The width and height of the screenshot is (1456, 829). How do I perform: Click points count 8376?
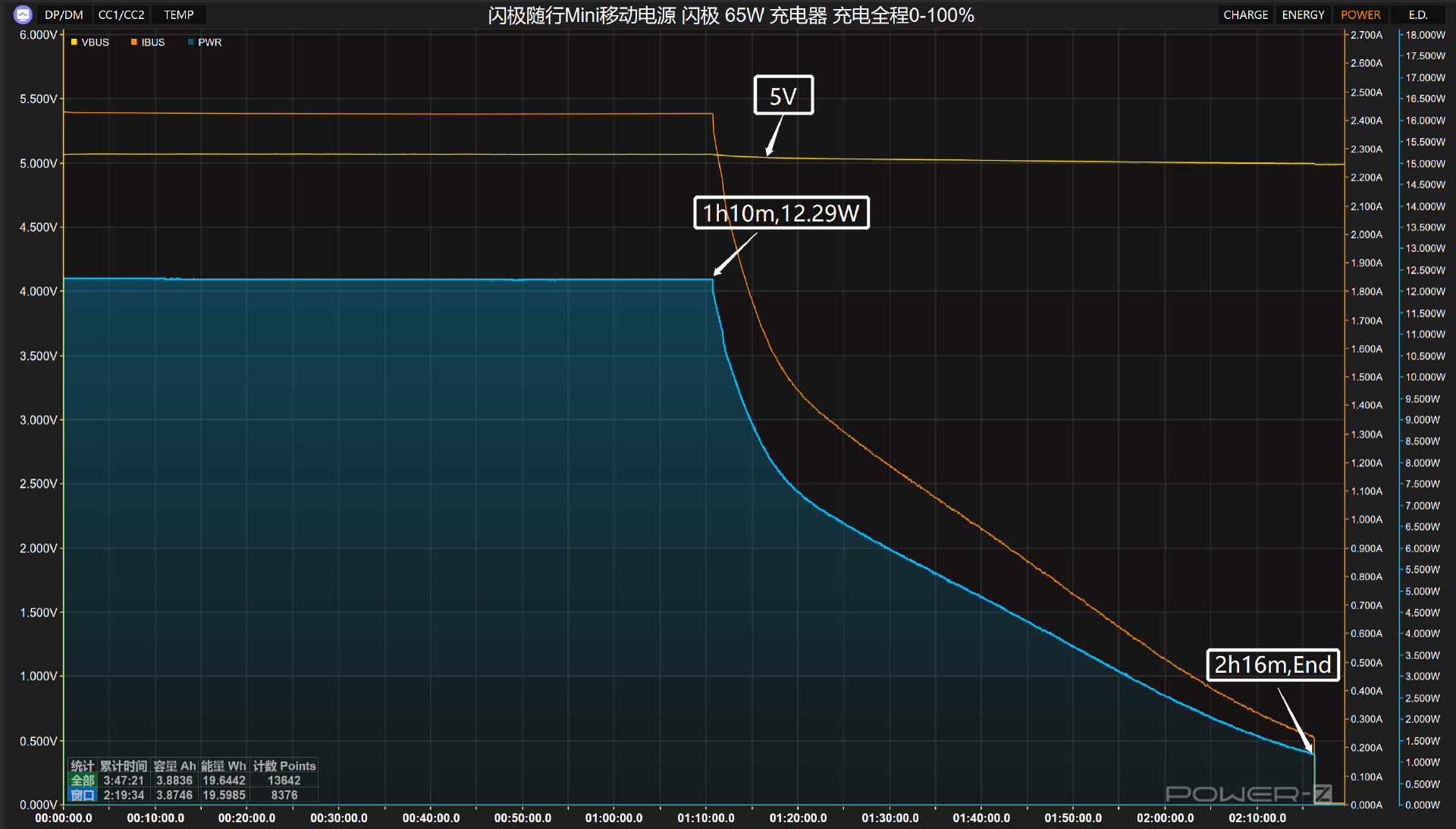(284, 795)
